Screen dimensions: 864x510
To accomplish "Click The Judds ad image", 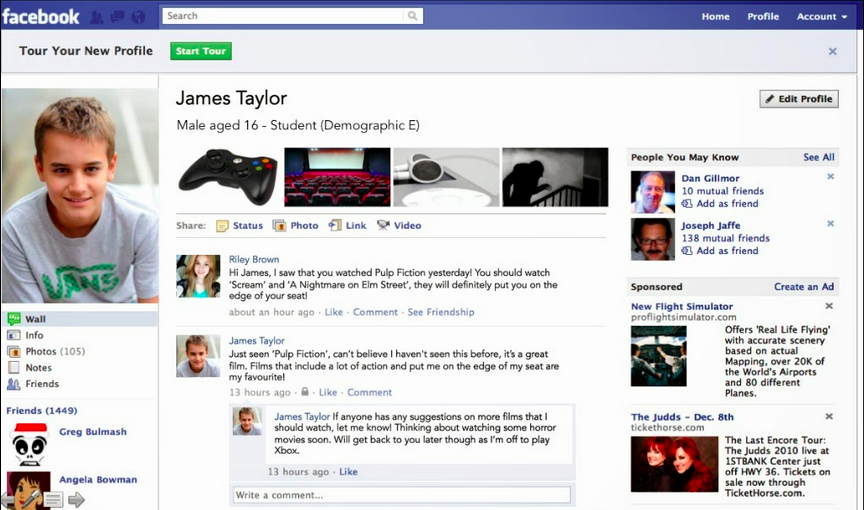I will (674, 464).
